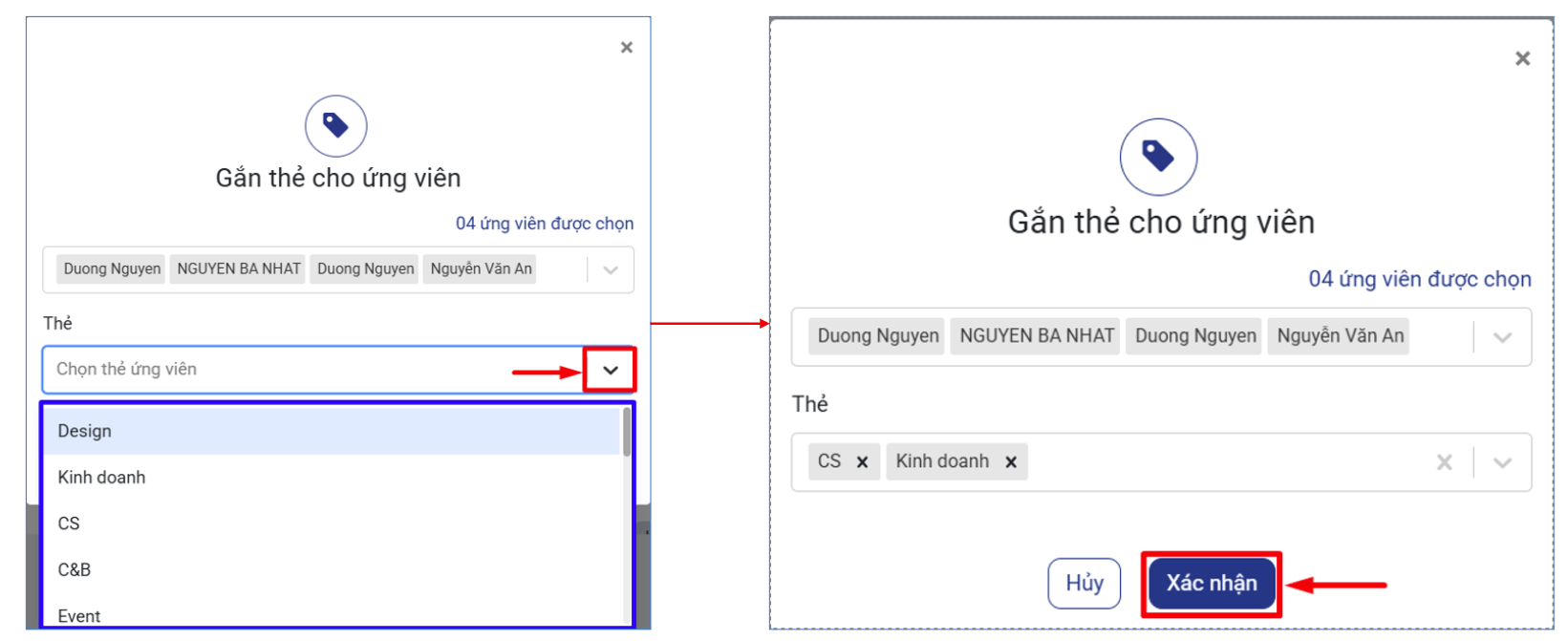The width and height of the screenshot is (1568, 641).
Task: Click the Chọn thẻ ứng viên input field
Action: click(x=287, y=370)
